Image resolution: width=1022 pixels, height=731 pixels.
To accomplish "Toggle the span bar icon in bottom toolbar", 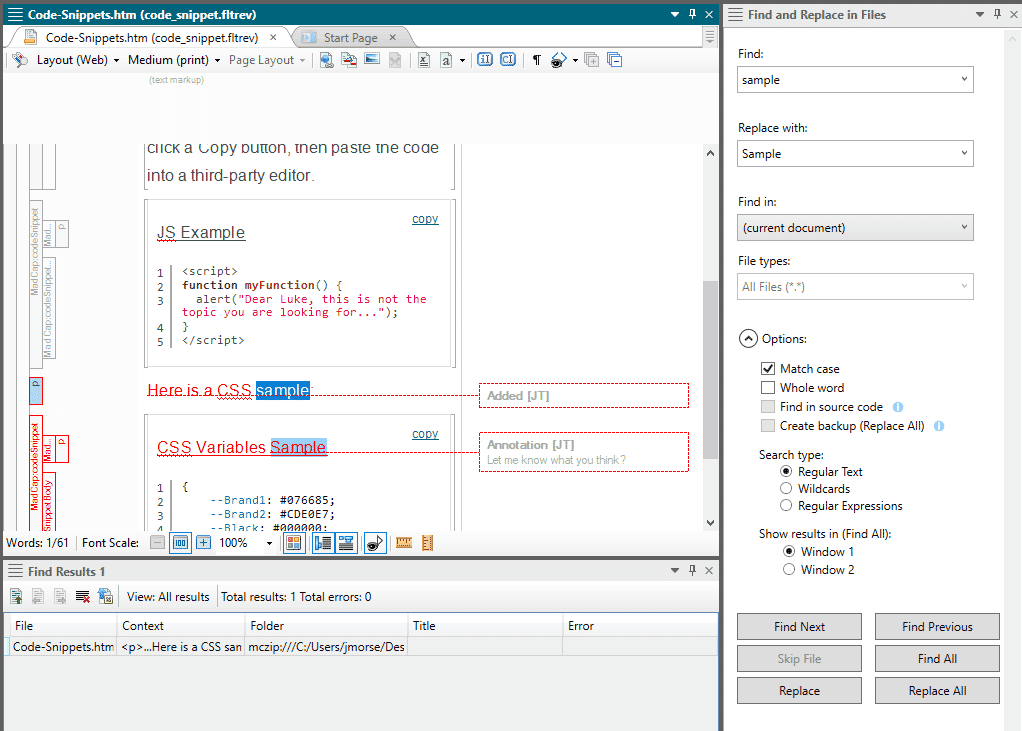I will (x=346, y=543).
